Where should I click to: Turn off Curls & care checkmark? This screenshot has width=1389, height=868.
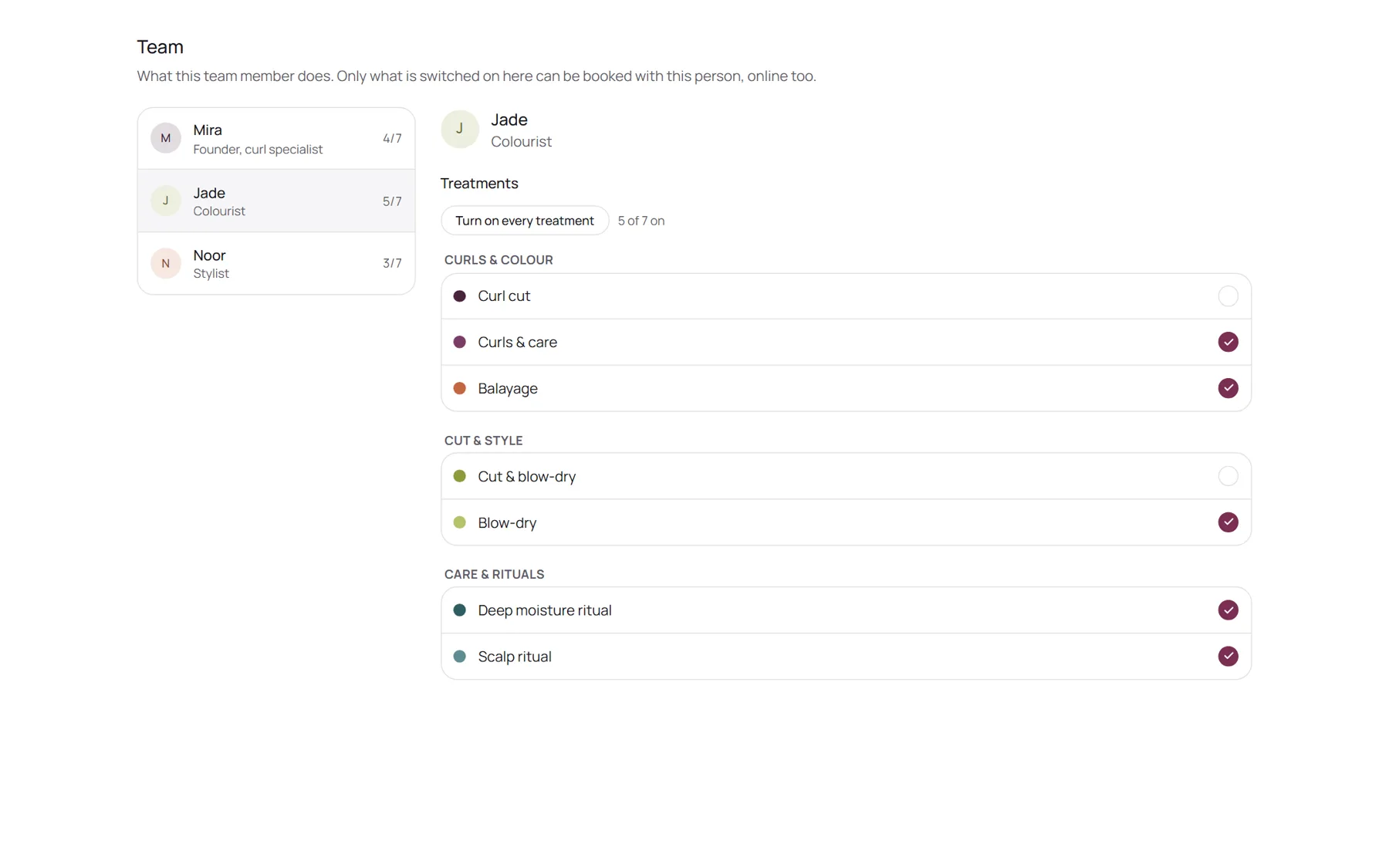coord(1228,342)
